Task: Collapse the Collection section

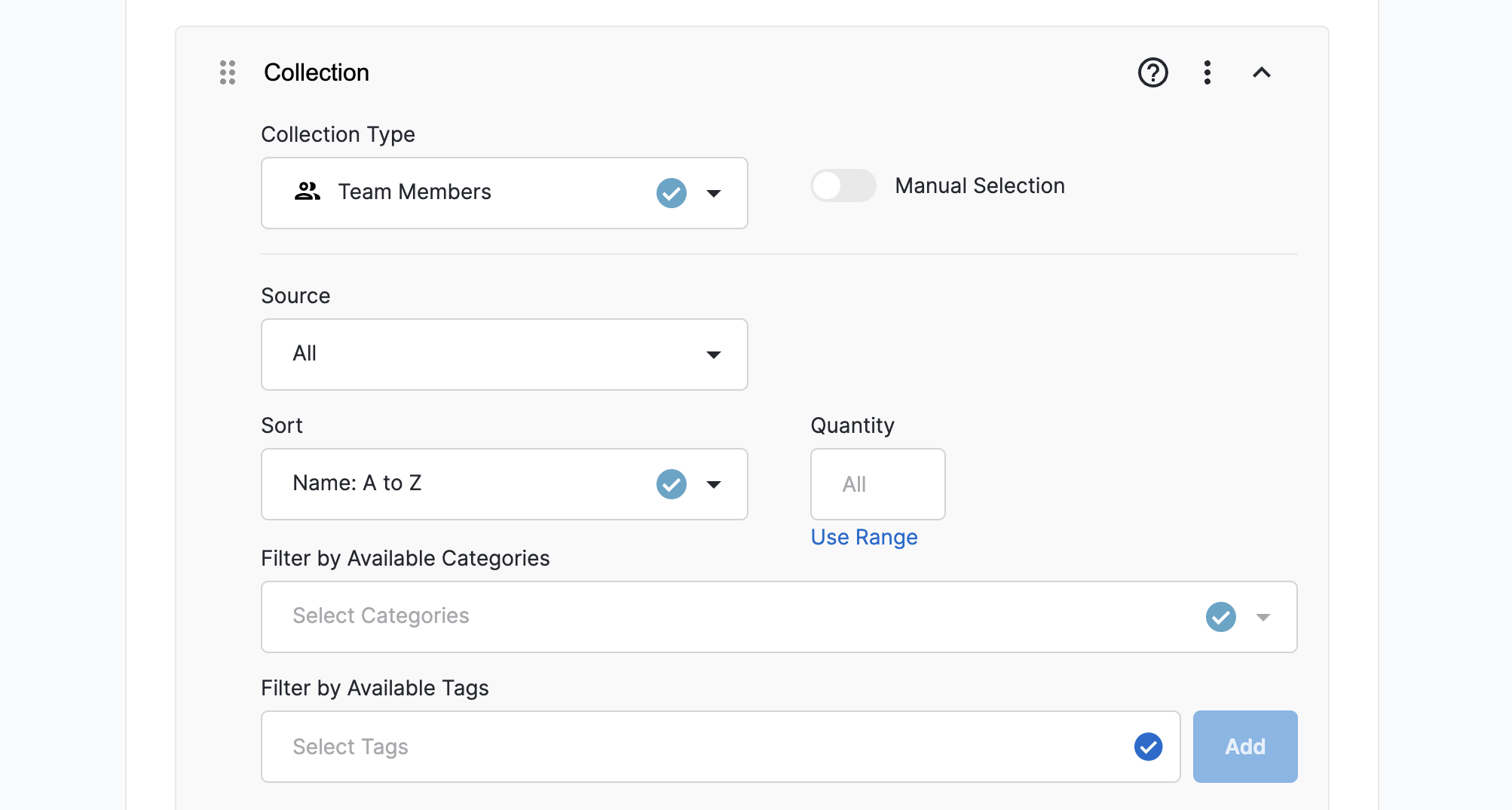Action: point(1262,72)
